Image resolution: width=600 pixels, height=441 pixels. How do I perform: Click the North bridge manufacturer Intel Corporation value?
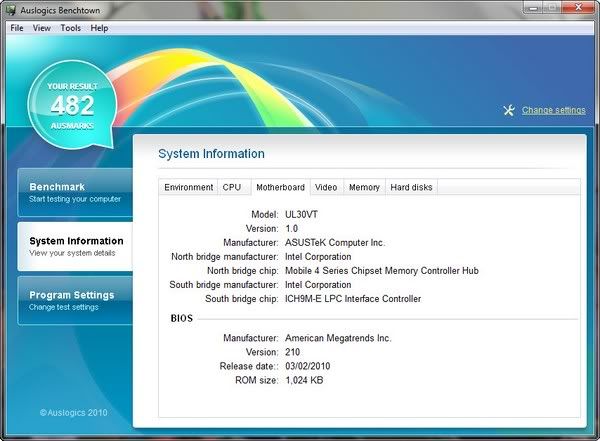[318, 256]
